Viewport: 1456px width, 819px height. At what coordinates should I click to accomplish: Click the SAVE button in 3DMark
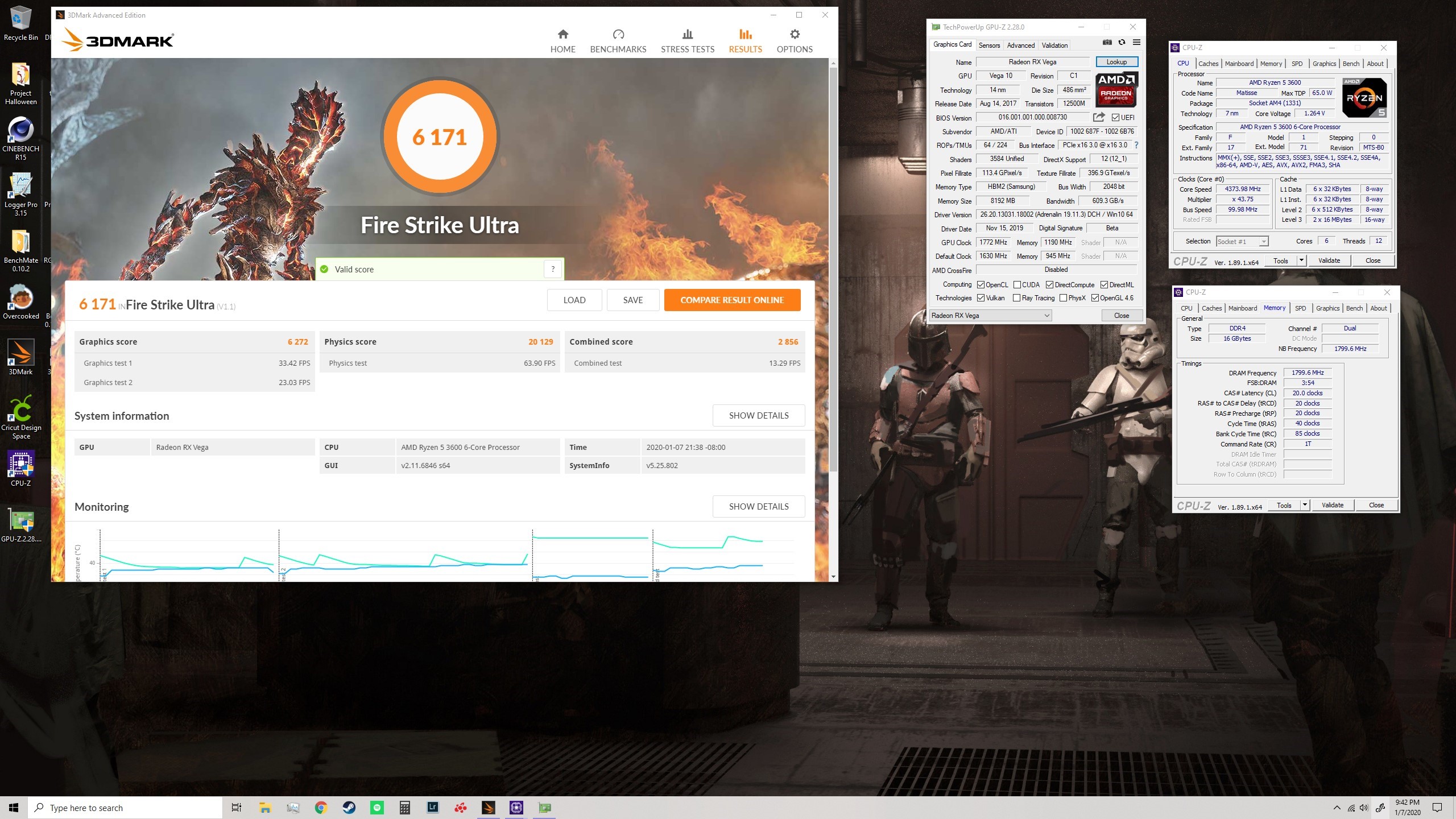(632, 300)
